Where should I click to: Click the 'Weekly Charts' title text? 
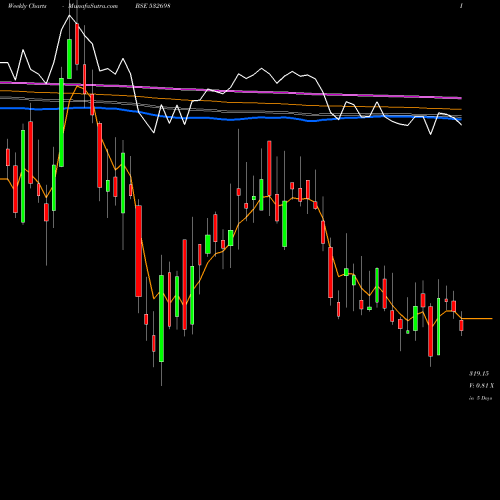click(x=27, y=6)
